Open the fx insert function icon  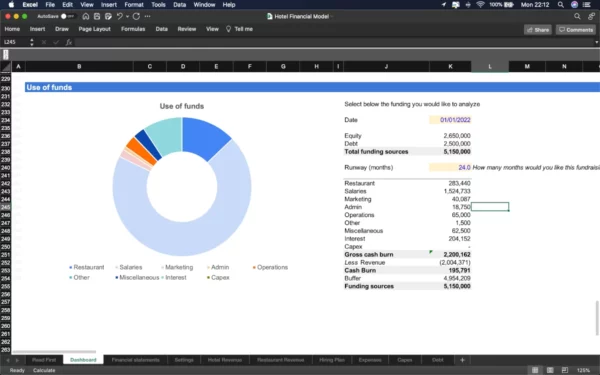[x=69, y=42]
